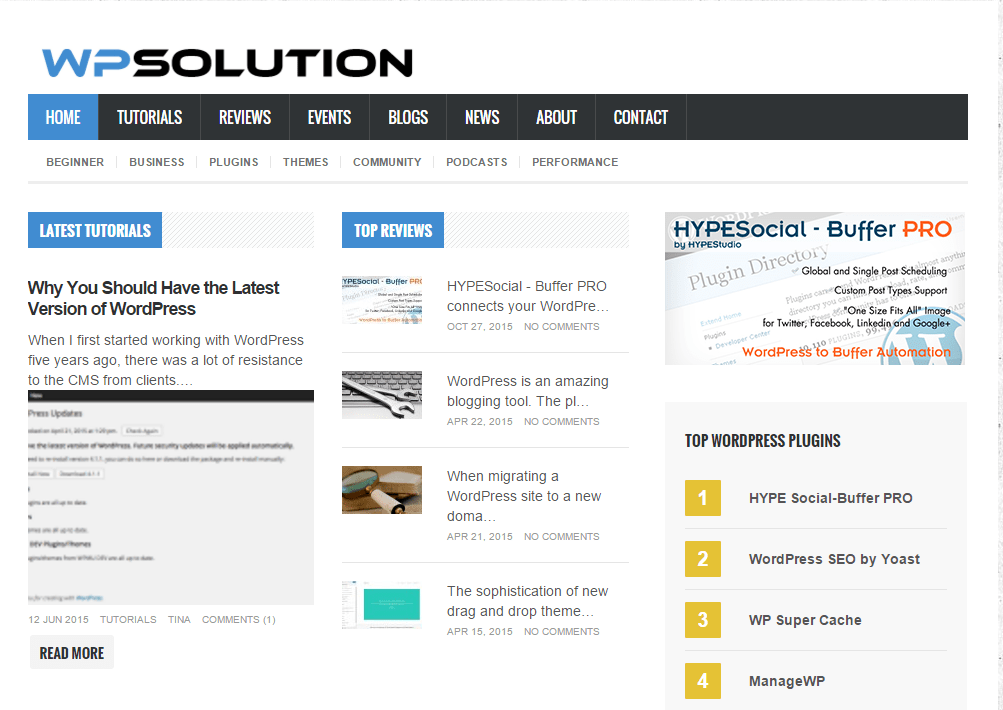Open the drag and drop theme thumbnail
This screenshot has height=710, width=1003.
[x=381, y=604]
